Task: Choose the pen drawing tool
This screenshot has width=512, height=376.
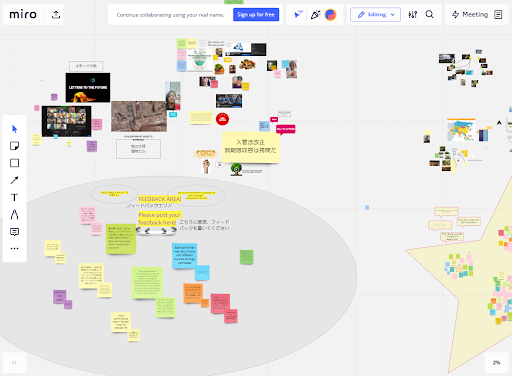Action: pos(14,214)
